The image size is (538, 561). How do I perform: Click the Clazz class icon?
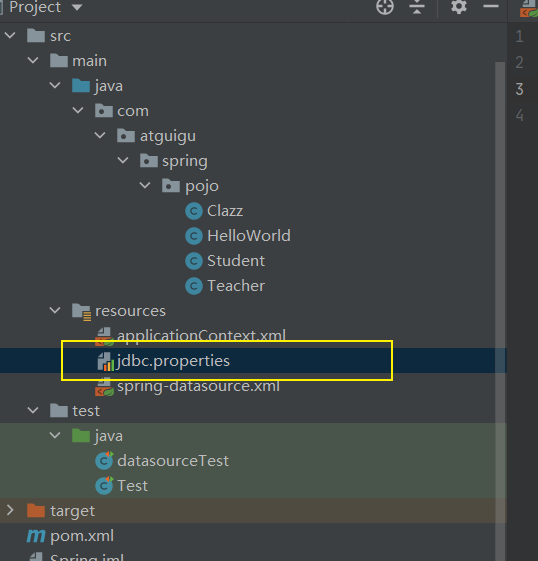click(194, 211)
